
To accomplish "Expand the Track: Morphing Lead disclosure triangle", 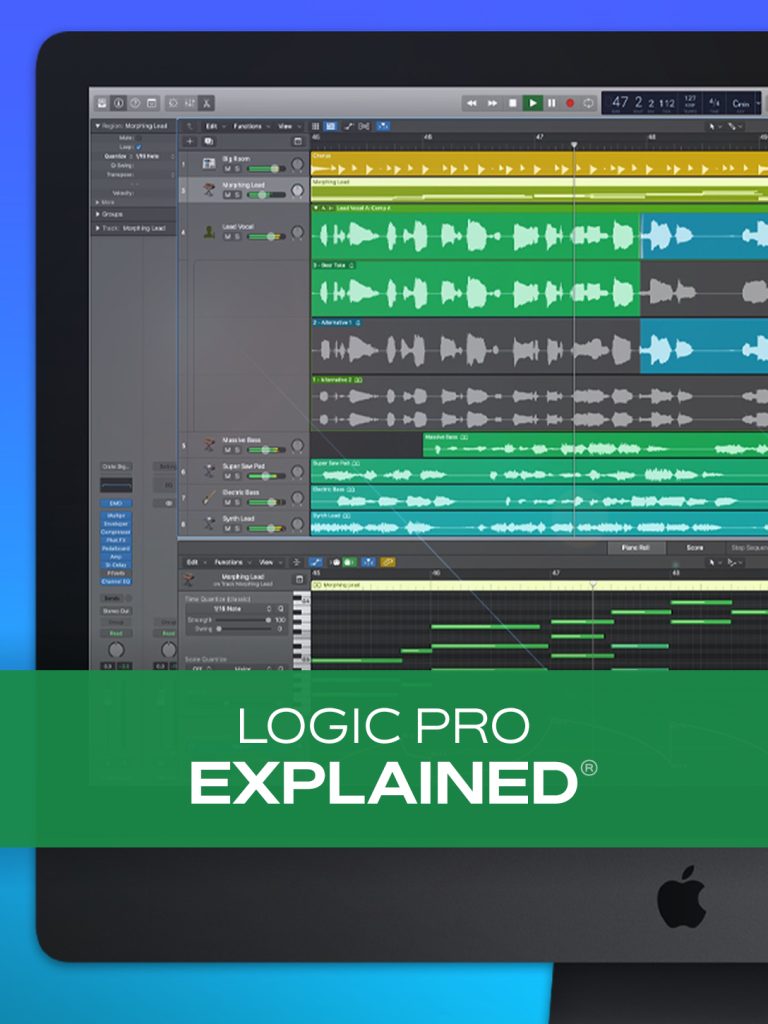I will (99, 228).
